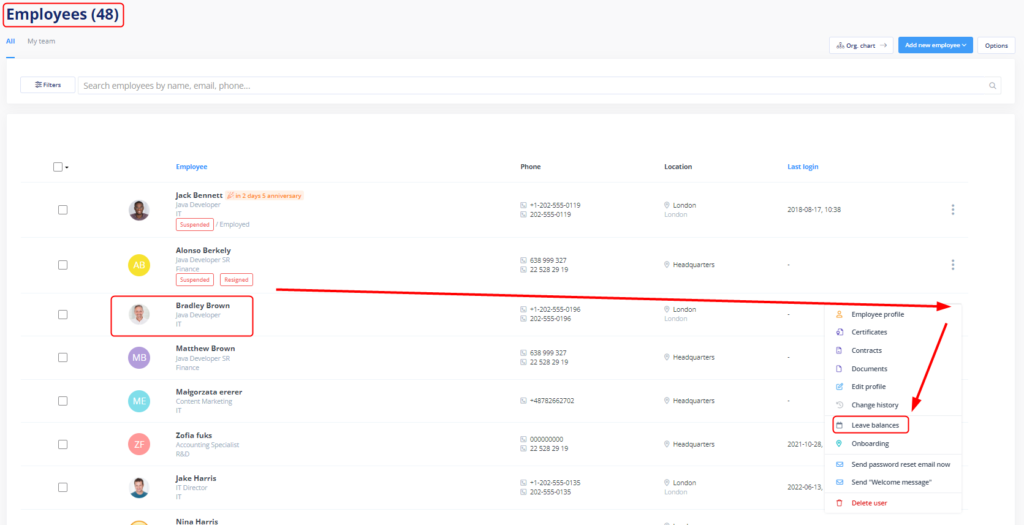Click Jack Bennett's profile photo
The width and height of the screenshot is (1024, 525).
coord(138,210)
